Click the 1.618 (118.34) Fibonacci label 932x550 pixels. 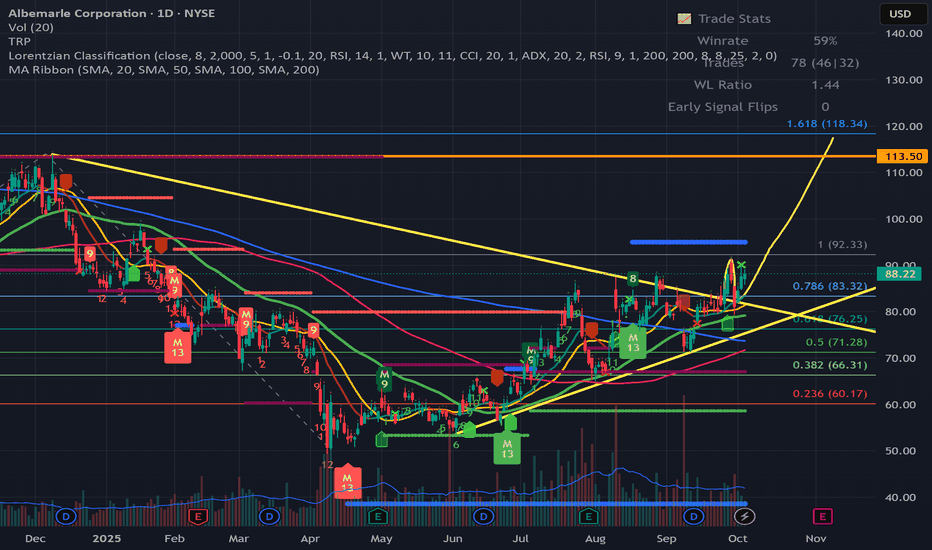(827, 124)
